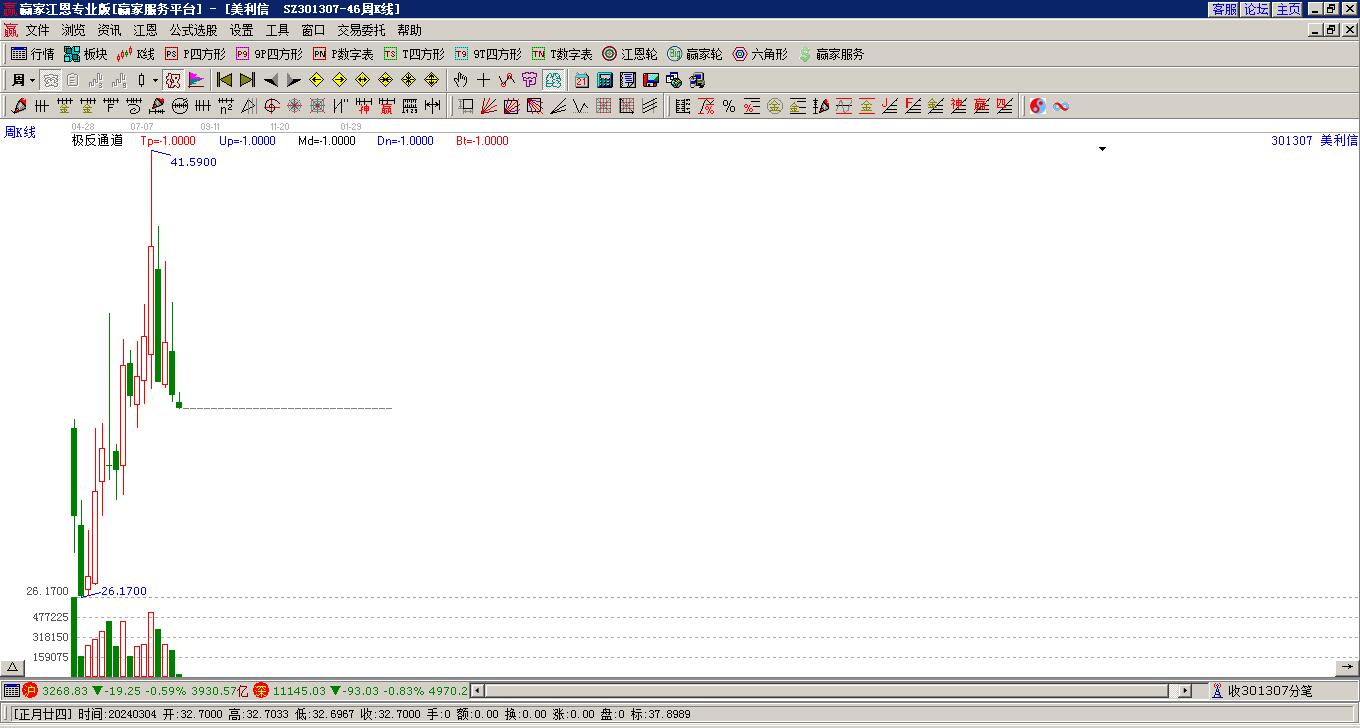Screen dimensions: 1360x728
Task: Open the 公式选股 menu
Action: [193, 30]
